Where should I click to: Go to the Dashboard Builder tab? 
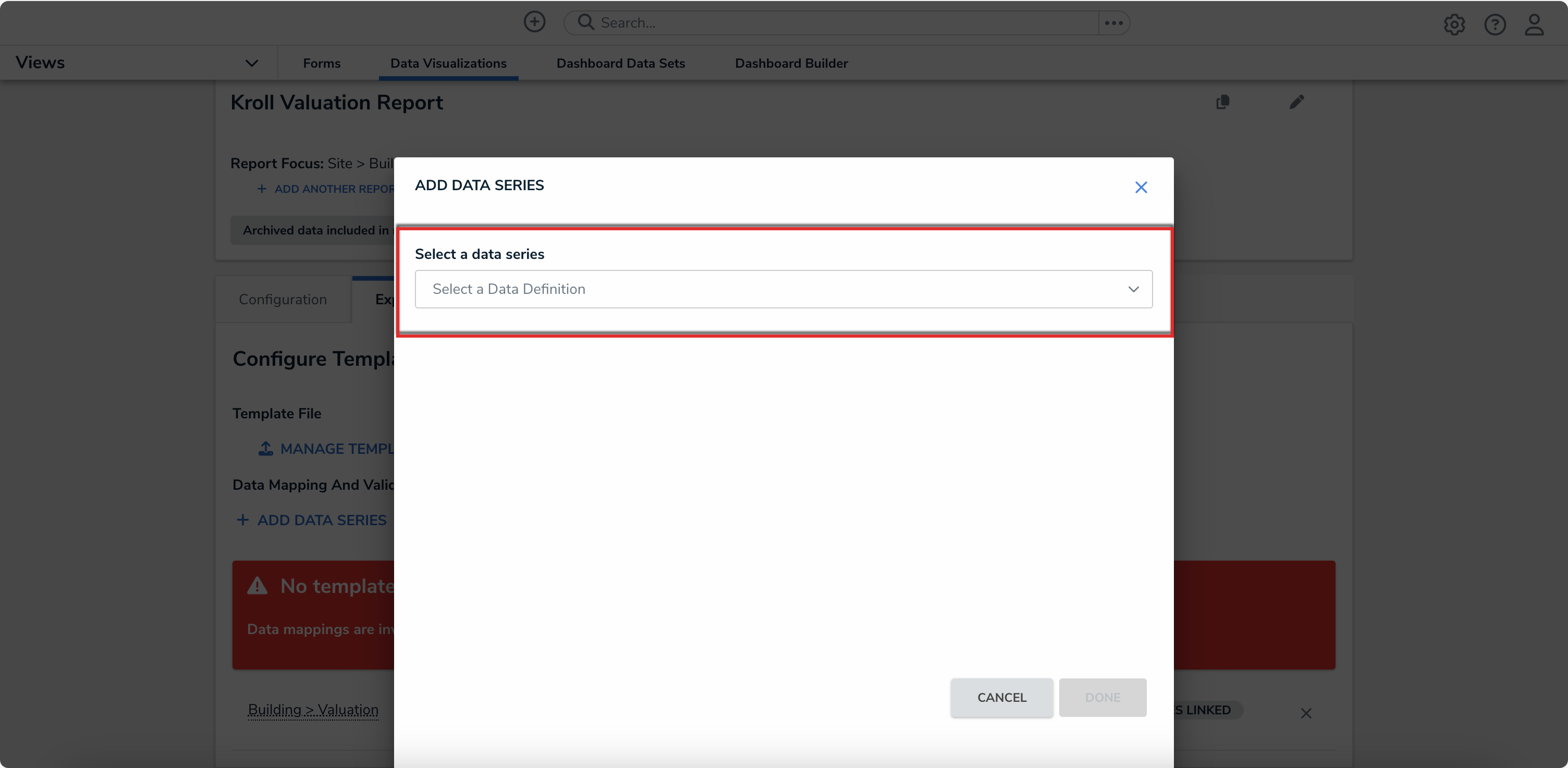pos(791,63)
